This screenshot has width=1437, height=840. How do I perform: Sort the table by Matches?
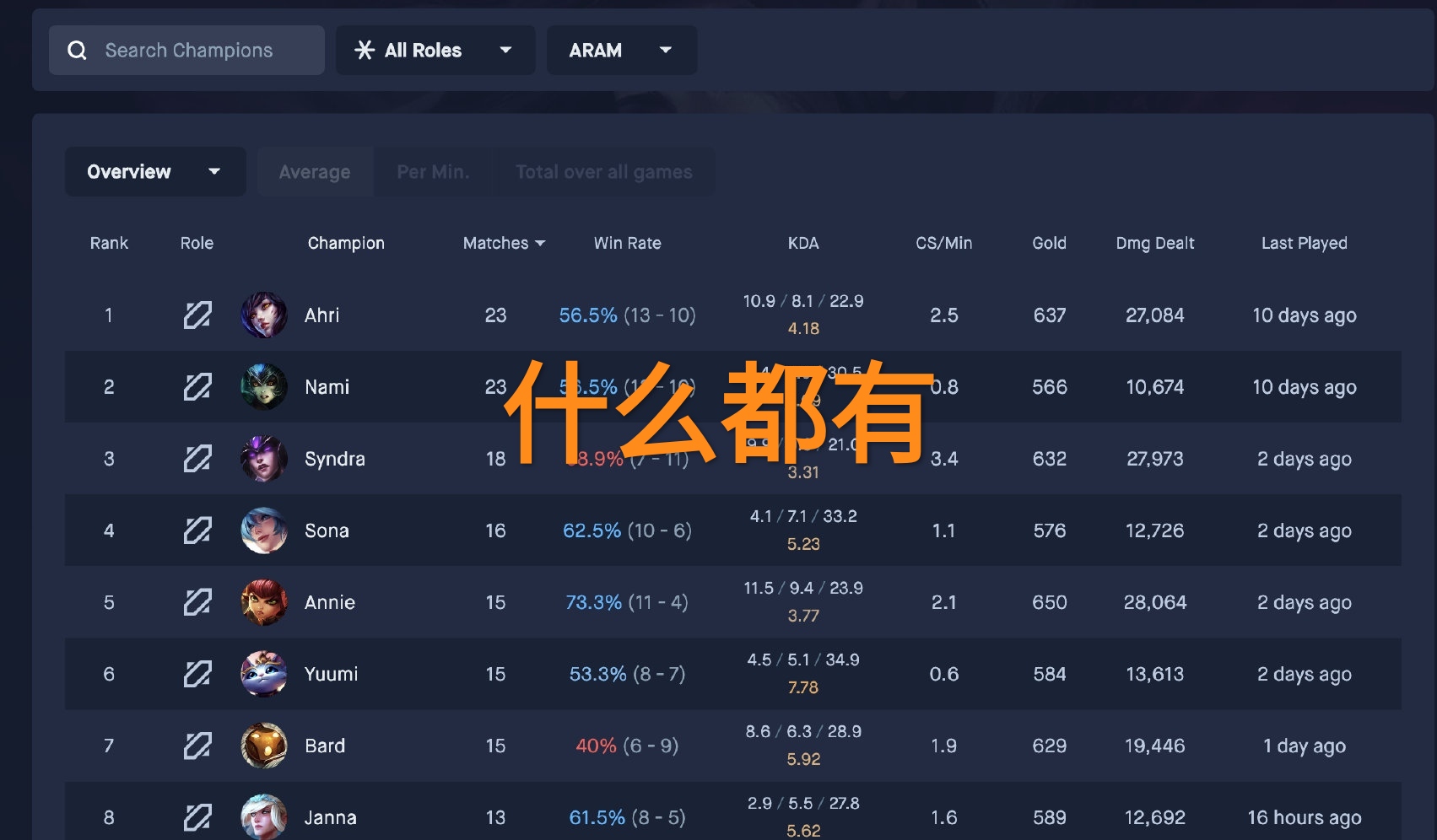coord(503,243)
